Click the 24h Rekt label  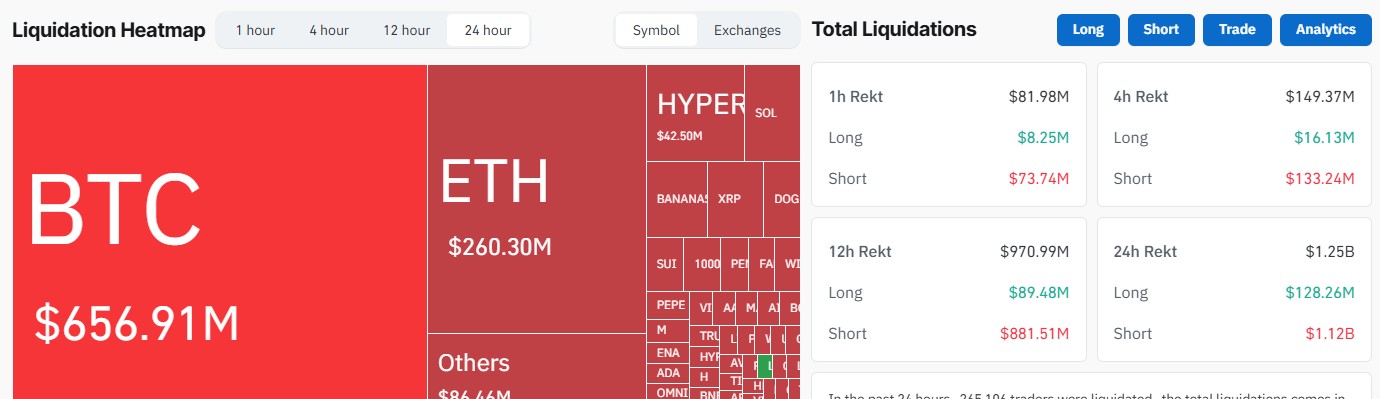(x=1145, y=252)
